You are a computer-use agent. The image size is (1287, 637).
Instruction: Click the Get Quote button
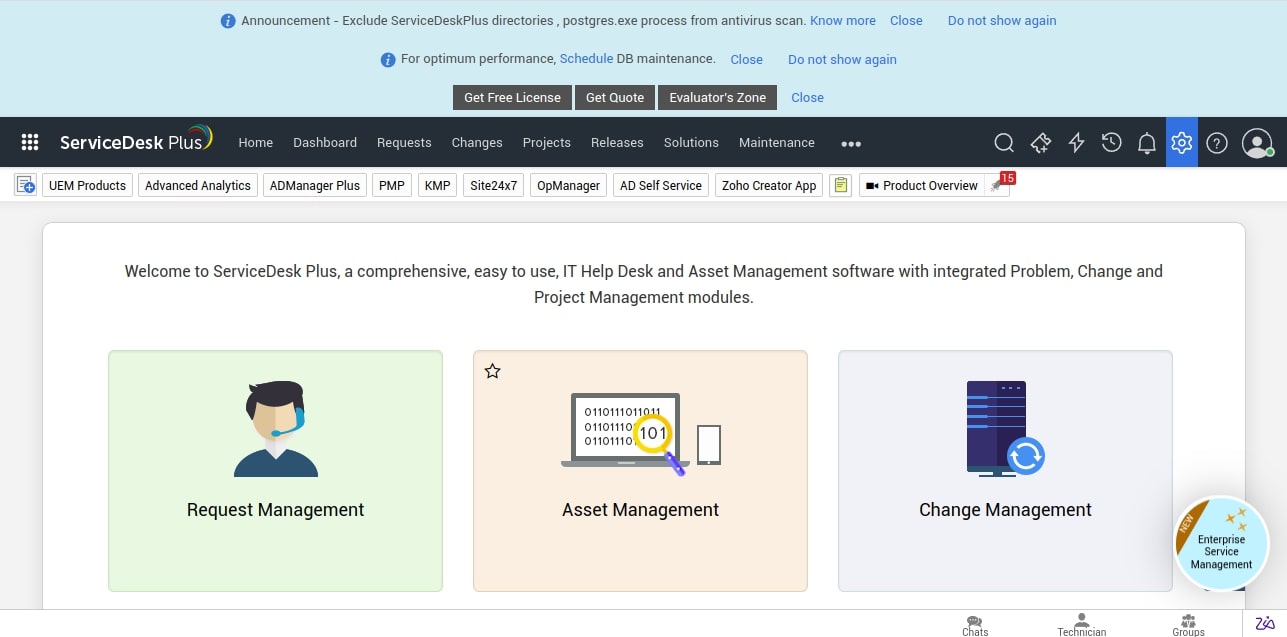pyautogui.click(x=615, y=97)
